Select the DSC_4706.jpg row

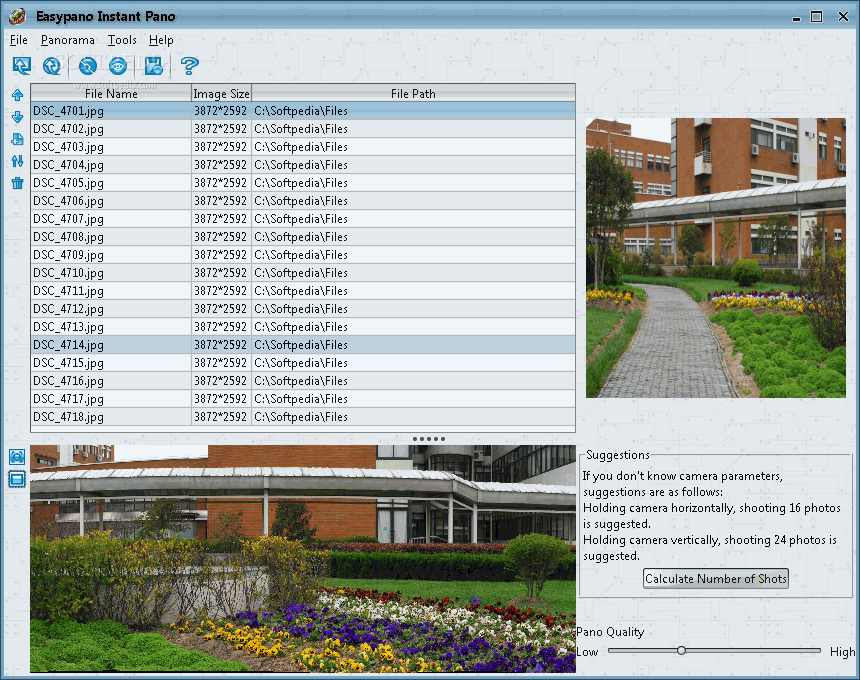tap(303, 201)
